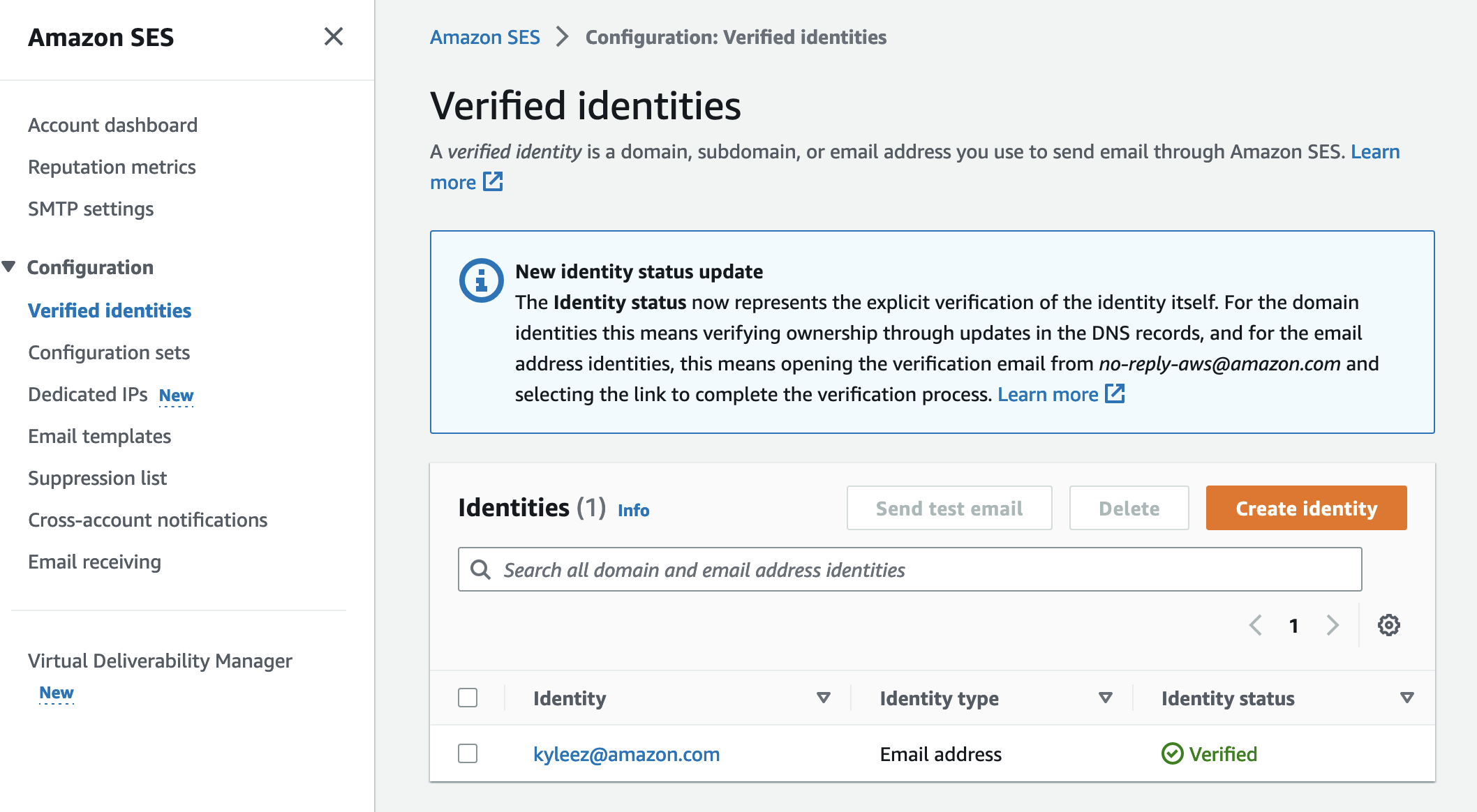
Task: Open SMTP settings in sidebar
Action: (x=91, y=209)
